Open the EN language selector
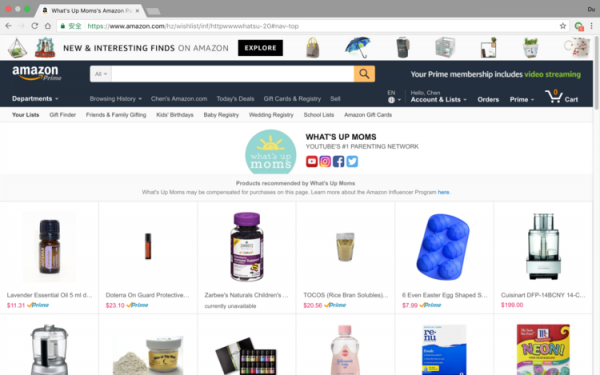 394,96
